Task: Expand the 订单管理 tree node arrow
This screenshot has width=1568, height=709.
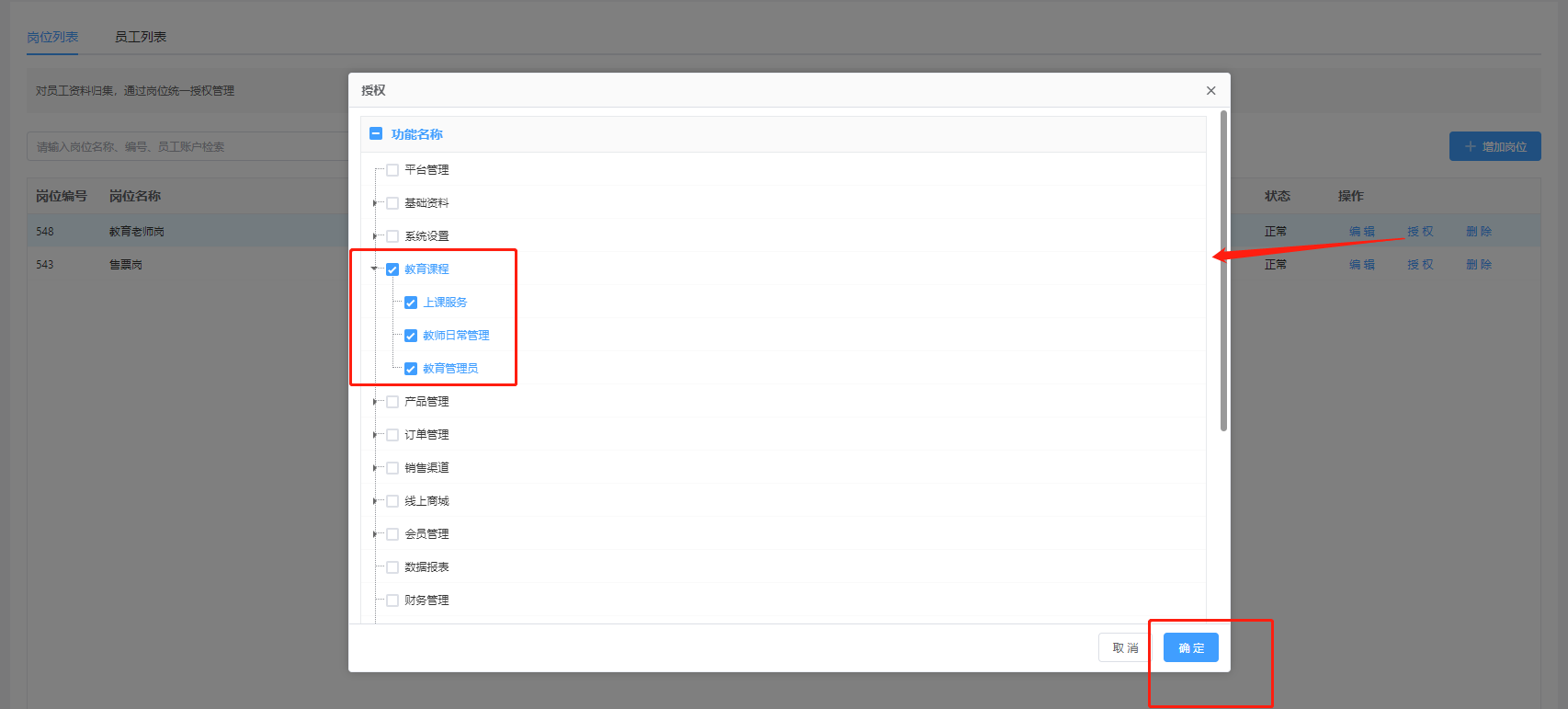Action: pyautogui.click(x=375, y=435)
